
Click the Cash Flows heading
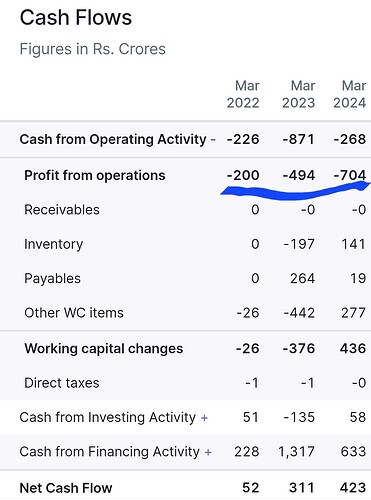tap(76, 17)
